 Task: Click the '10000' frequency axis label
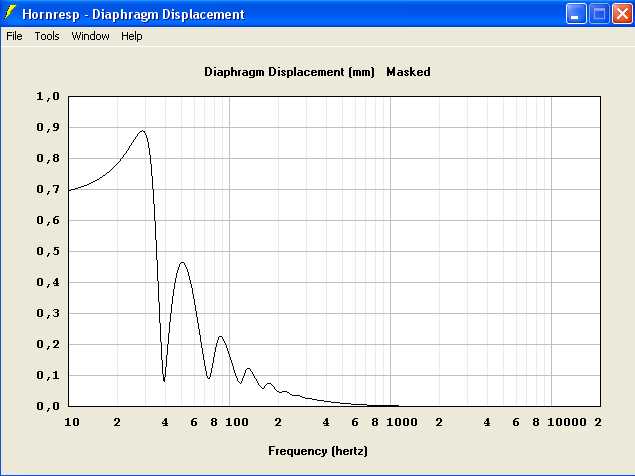(x=567, y=422)
